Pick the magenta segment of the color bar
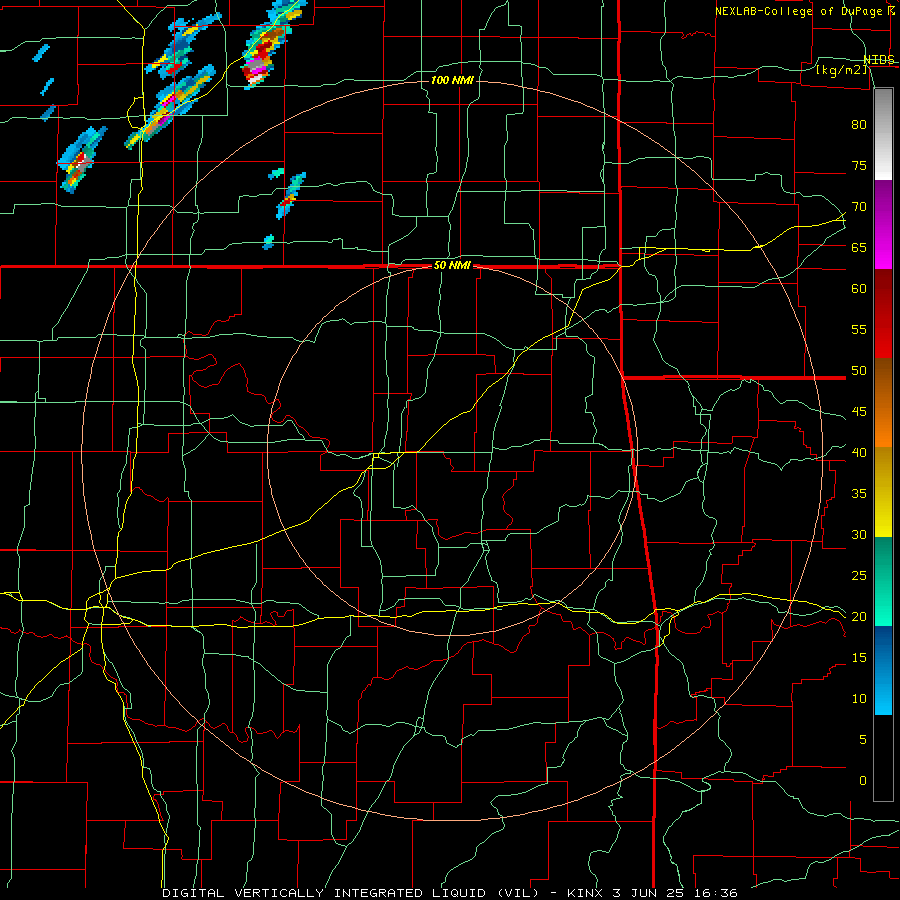 pyautogui.click(x=883, y=226)
